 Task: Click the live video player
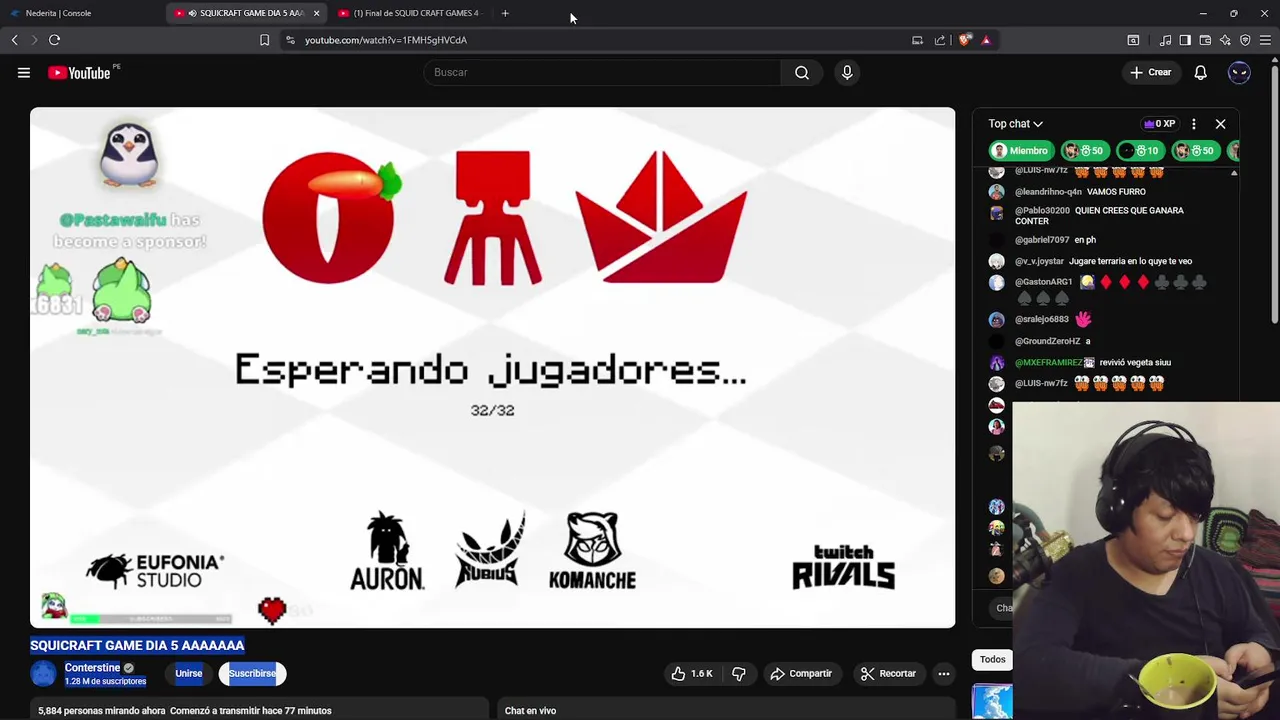492,367
